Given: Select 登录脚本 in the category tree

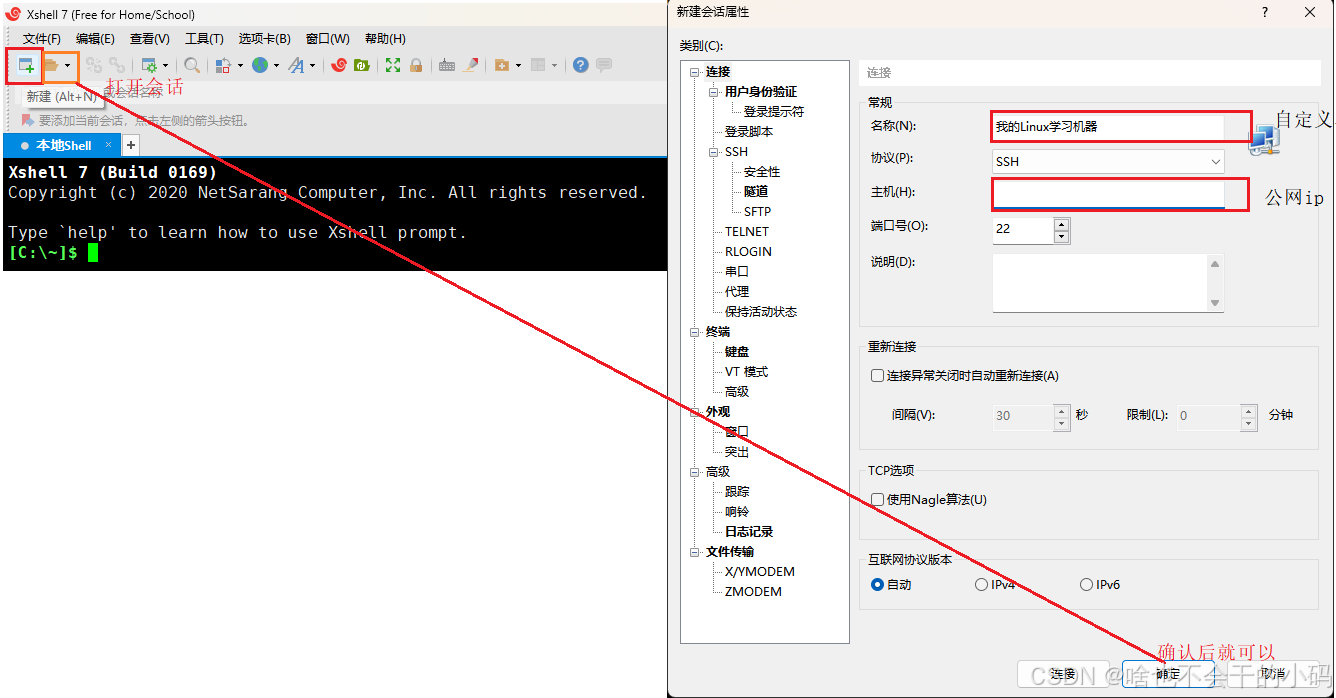Looking at the screenshot, I should coord(749,131).
